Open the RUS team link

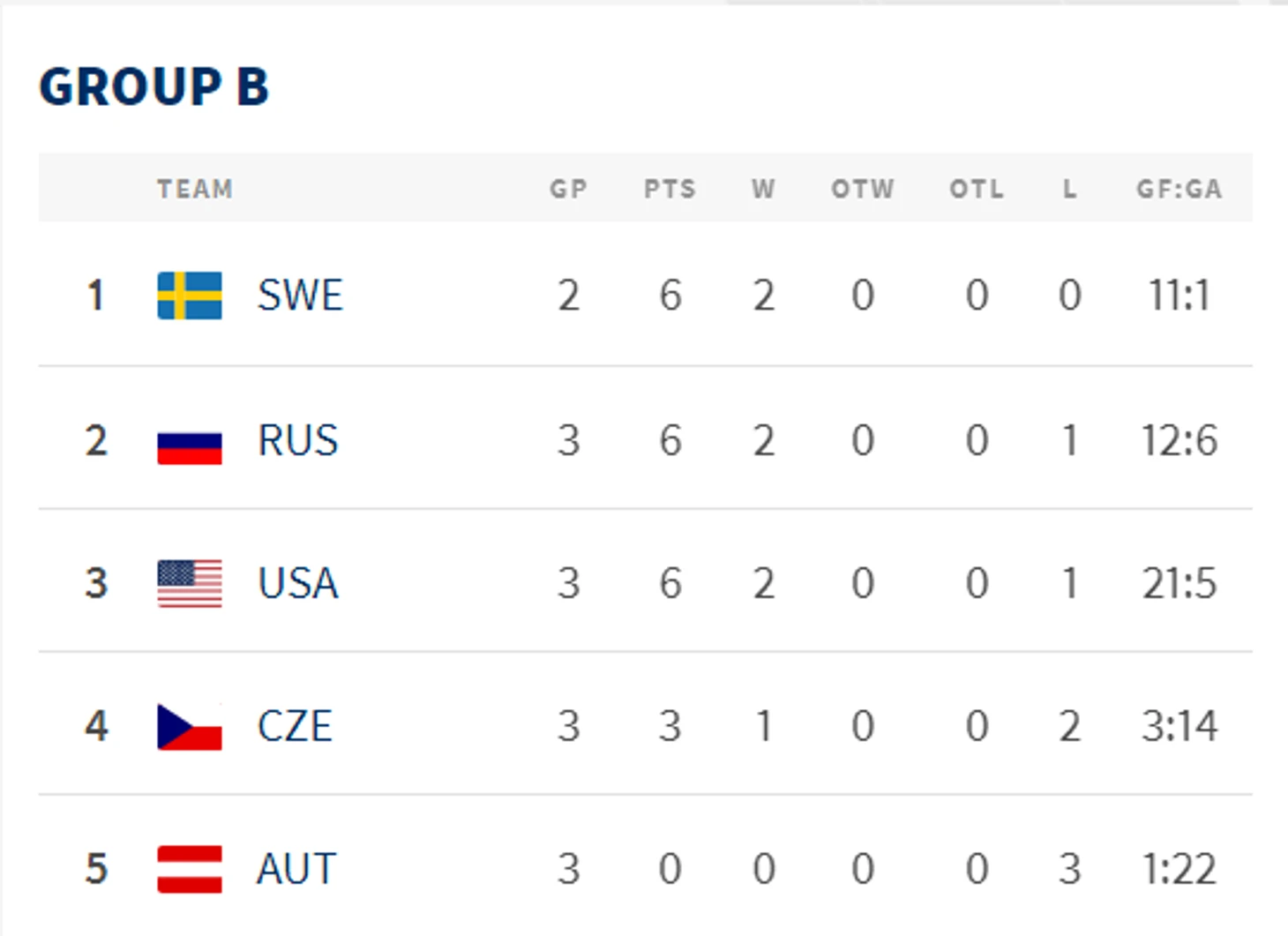click(297, 440)
